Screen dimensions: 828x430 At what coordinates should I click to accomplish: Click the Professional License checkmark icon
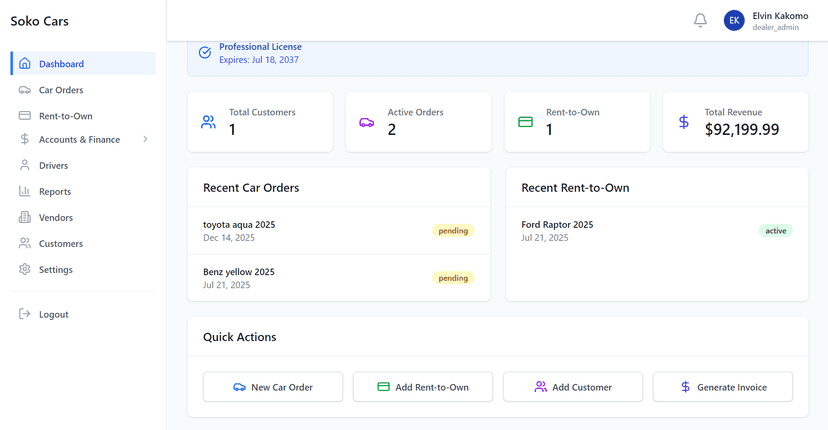coord(205,53)
